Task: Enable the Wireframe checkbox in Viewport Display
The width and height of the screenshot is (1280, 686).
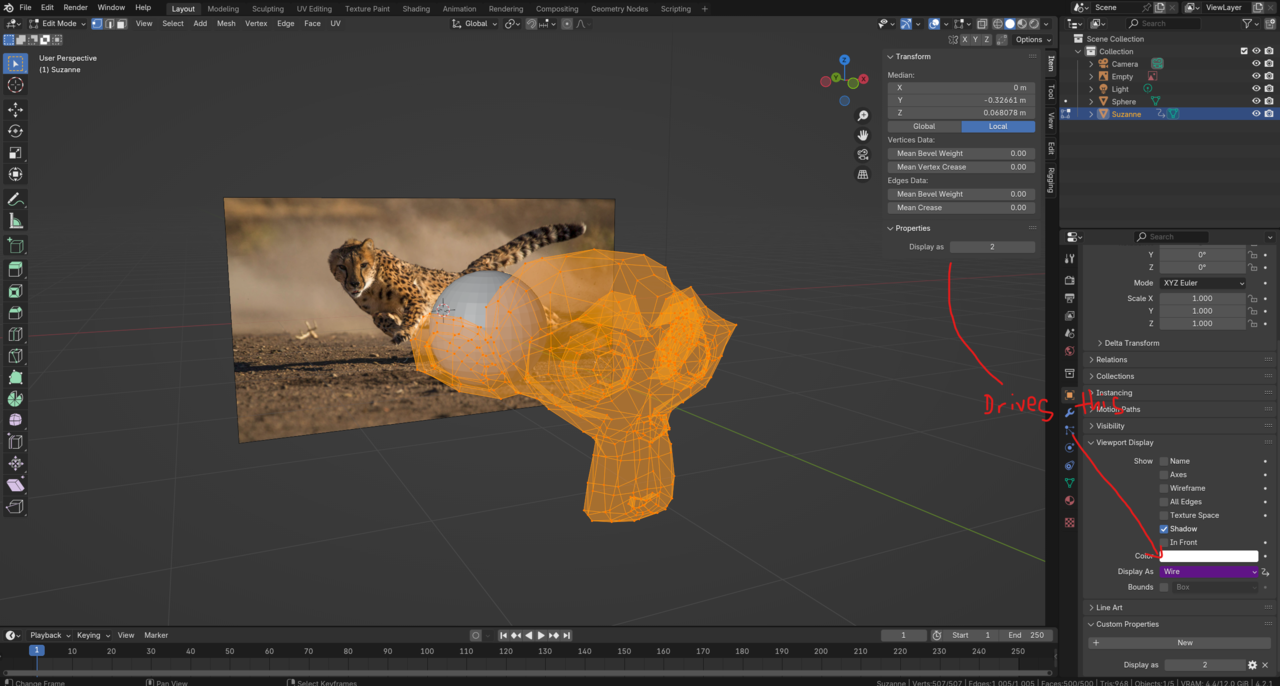Action: click(1164, 488)
